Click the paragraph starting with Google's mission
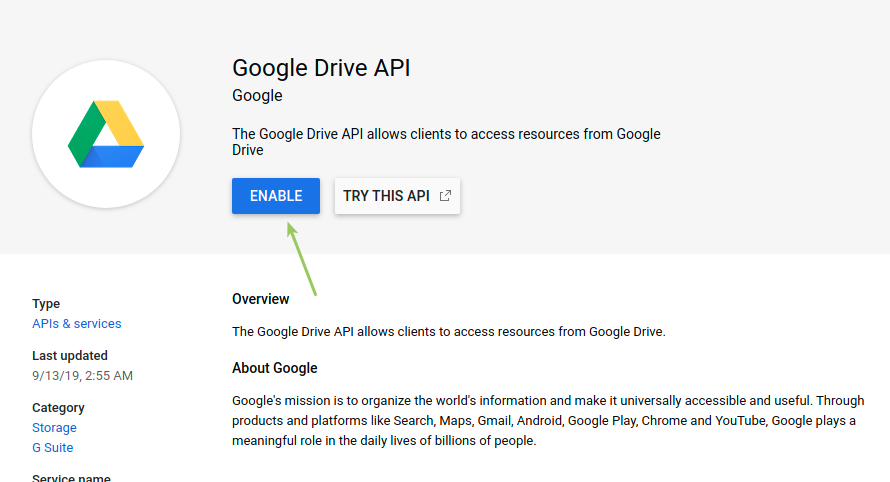The height and width of the screenshot is (482, 890). click(548, 421)
